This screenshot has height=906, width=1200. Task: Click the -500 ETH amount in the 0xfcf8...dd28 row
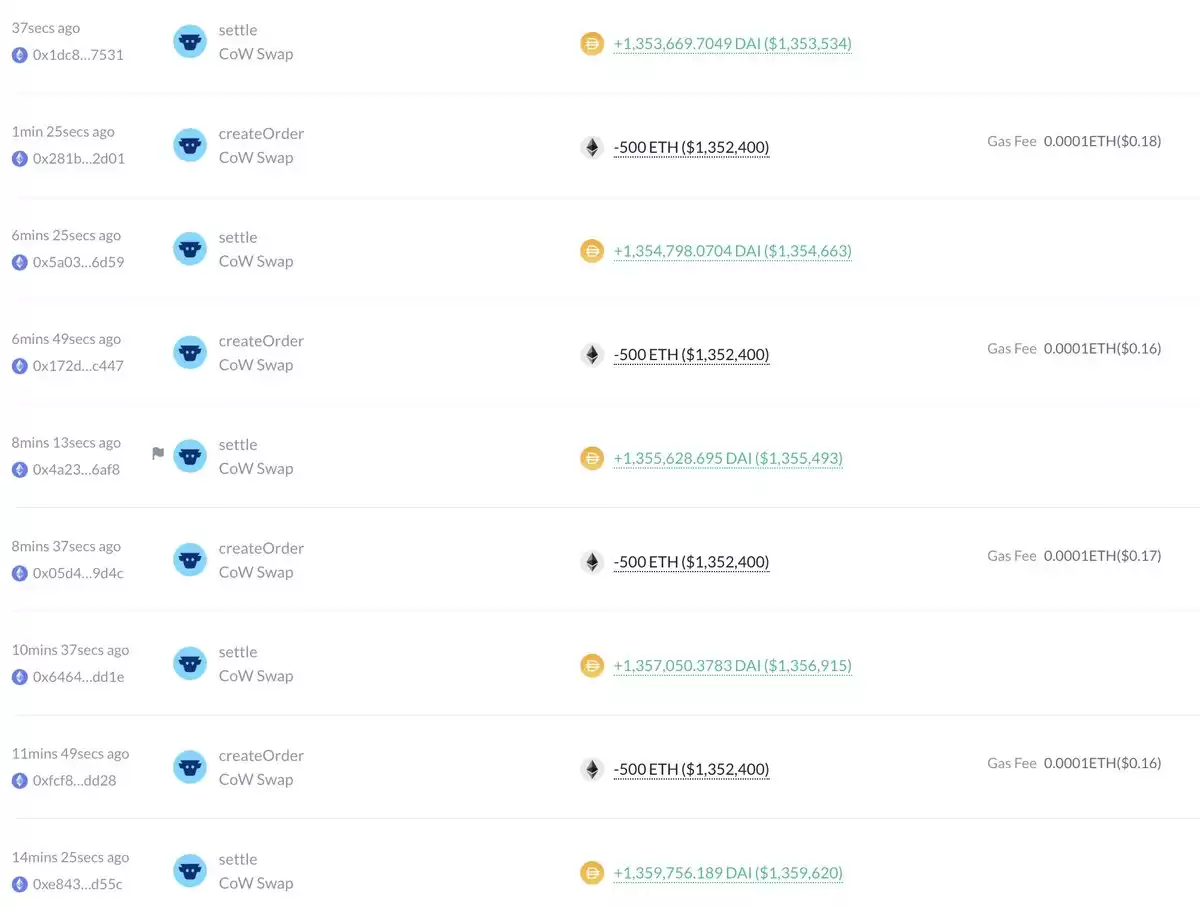pyautogui.click(x=691, y=769)
